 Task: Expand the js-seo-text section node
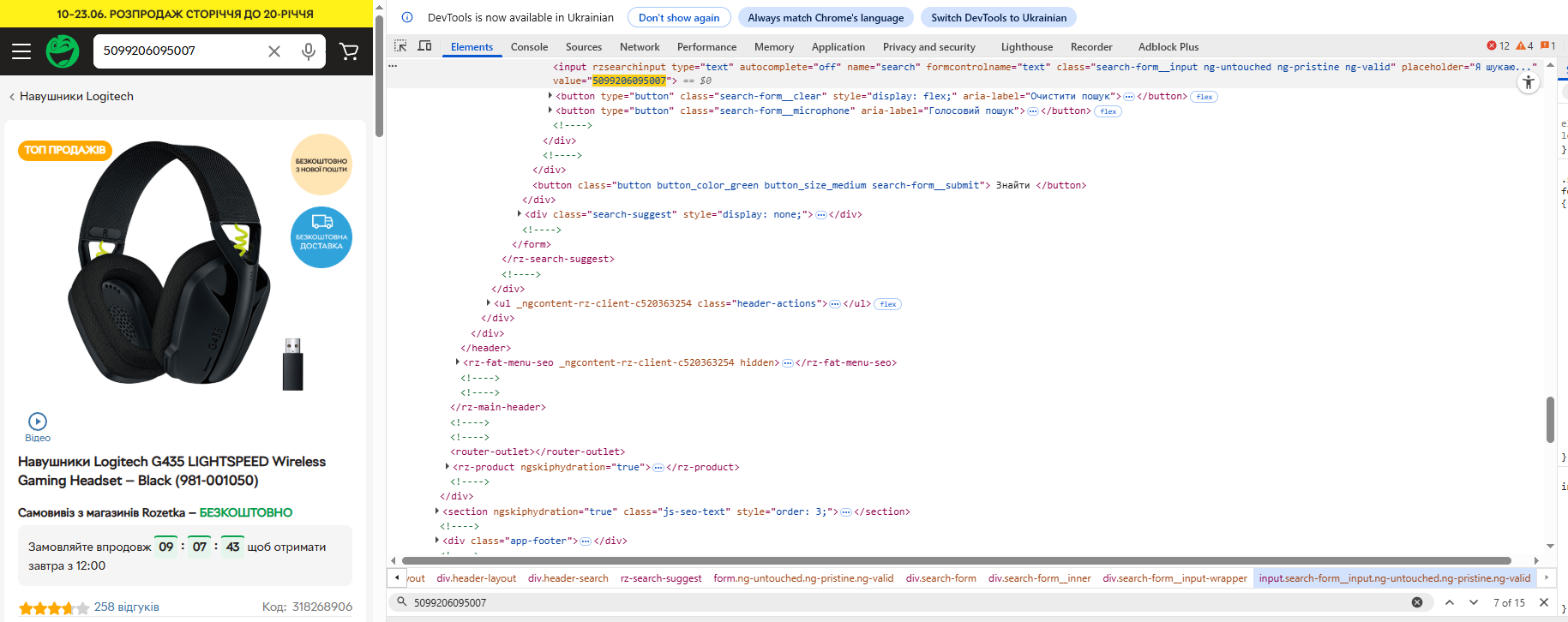pos(437,511)
